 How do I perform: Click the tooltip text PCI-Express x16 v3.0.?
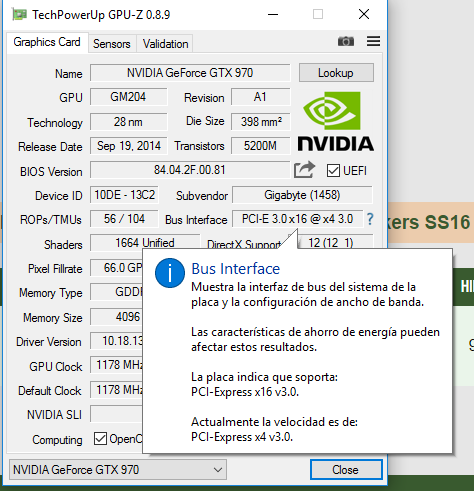tap(245, 392)
